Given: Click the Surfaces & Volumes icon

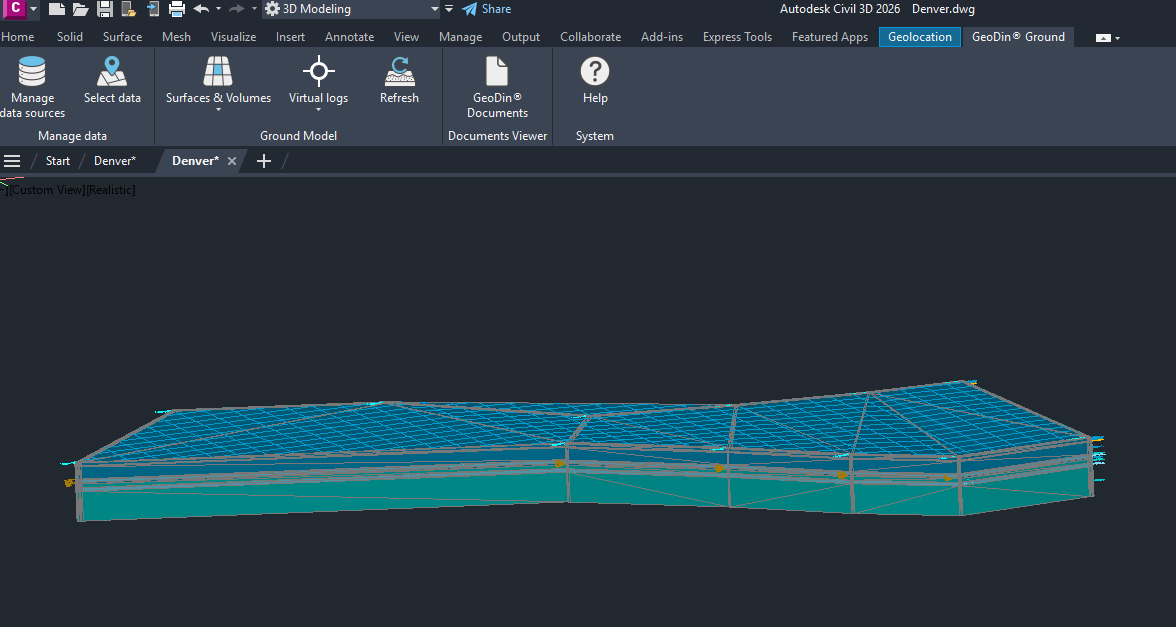Looking at the screenshot, I should coord(218,71).
